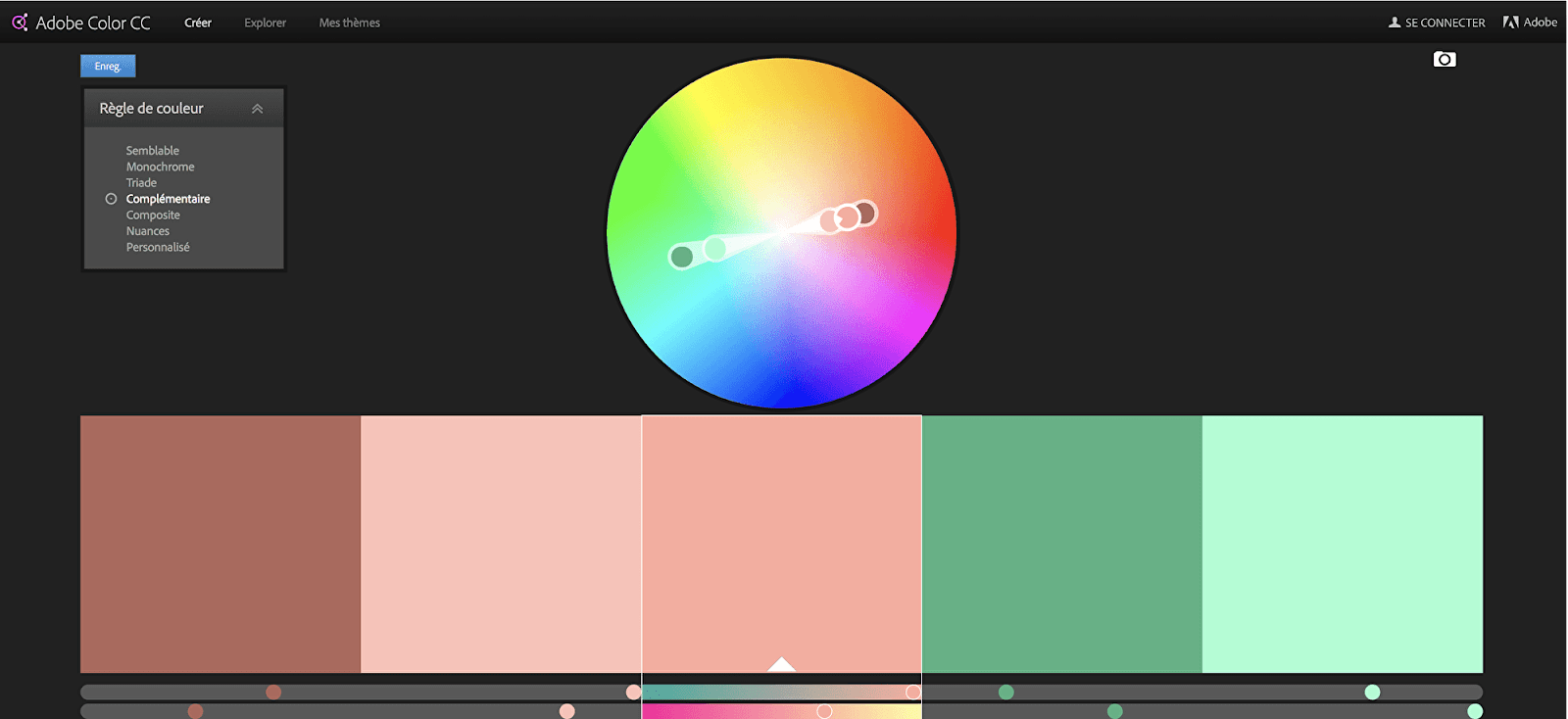Image resolution: width=1568 pixels, height=719 pixels.
Task: Collapse the Règle de couleur panel chevron
Action: pos(257,109)
